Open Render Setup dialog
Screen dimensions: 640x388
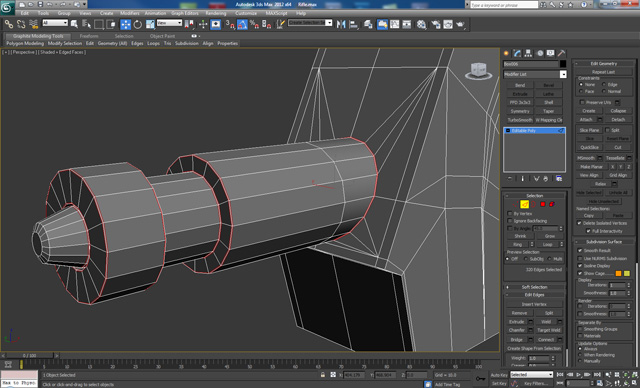coord(436,24)
